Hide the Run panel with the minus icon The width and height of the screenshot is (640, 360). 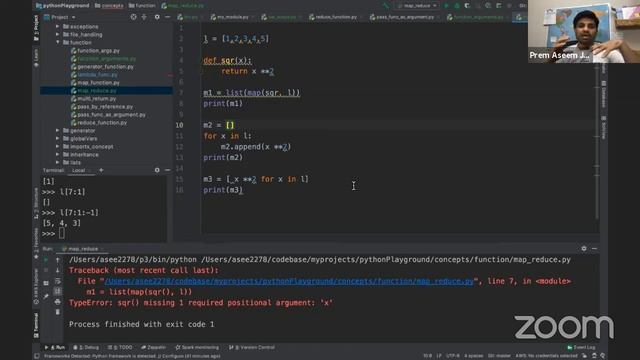[594, 249]
